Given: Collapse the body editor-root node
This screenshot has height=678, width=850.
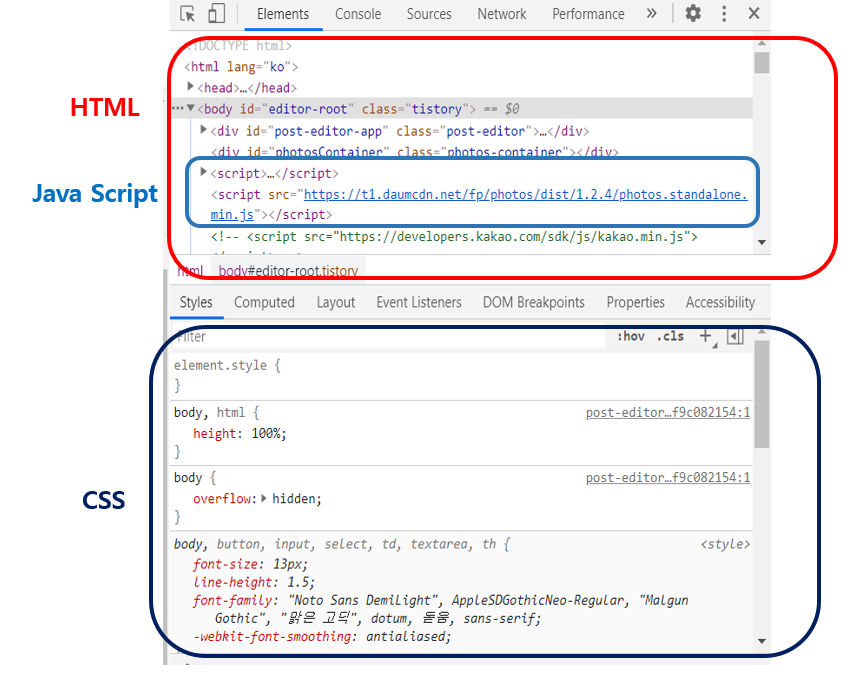Looking at the screenshot, I should tap(191, 108).
